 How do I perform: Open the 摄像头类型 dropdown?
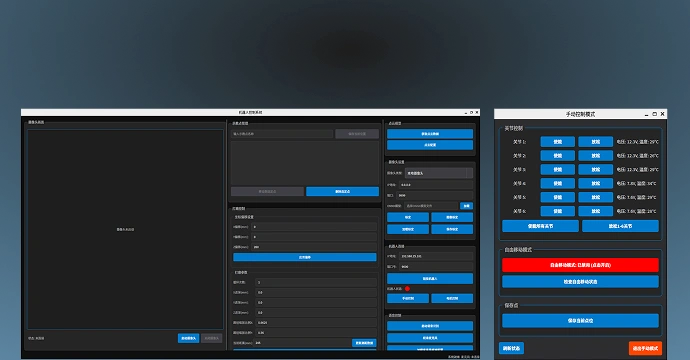439,173
